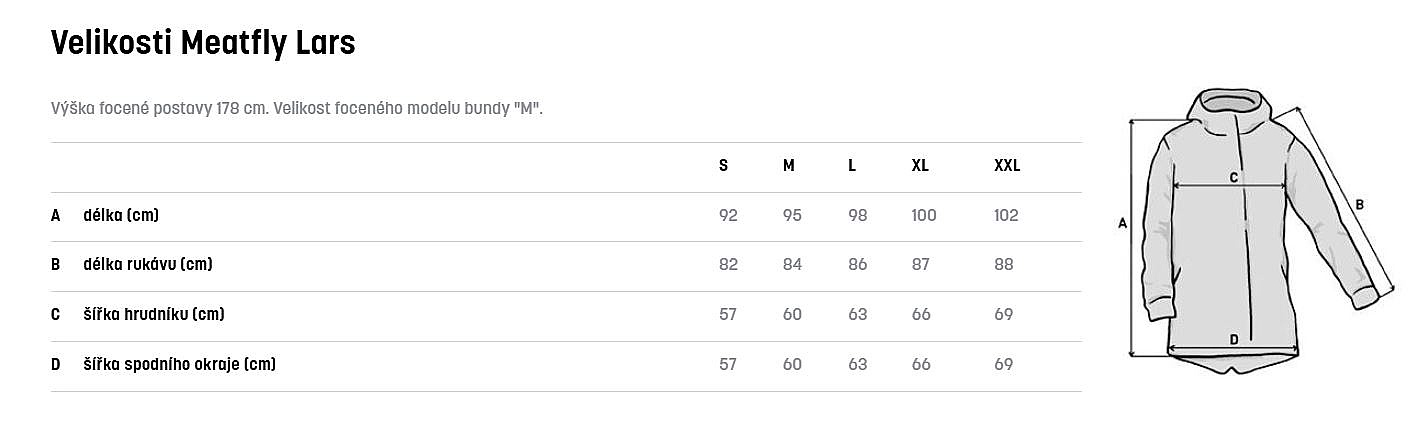This screenshot has width=1413, height=424.
Task: Click the 'Velikosti Meatfly Lars' heading
Action: (203, 43)
